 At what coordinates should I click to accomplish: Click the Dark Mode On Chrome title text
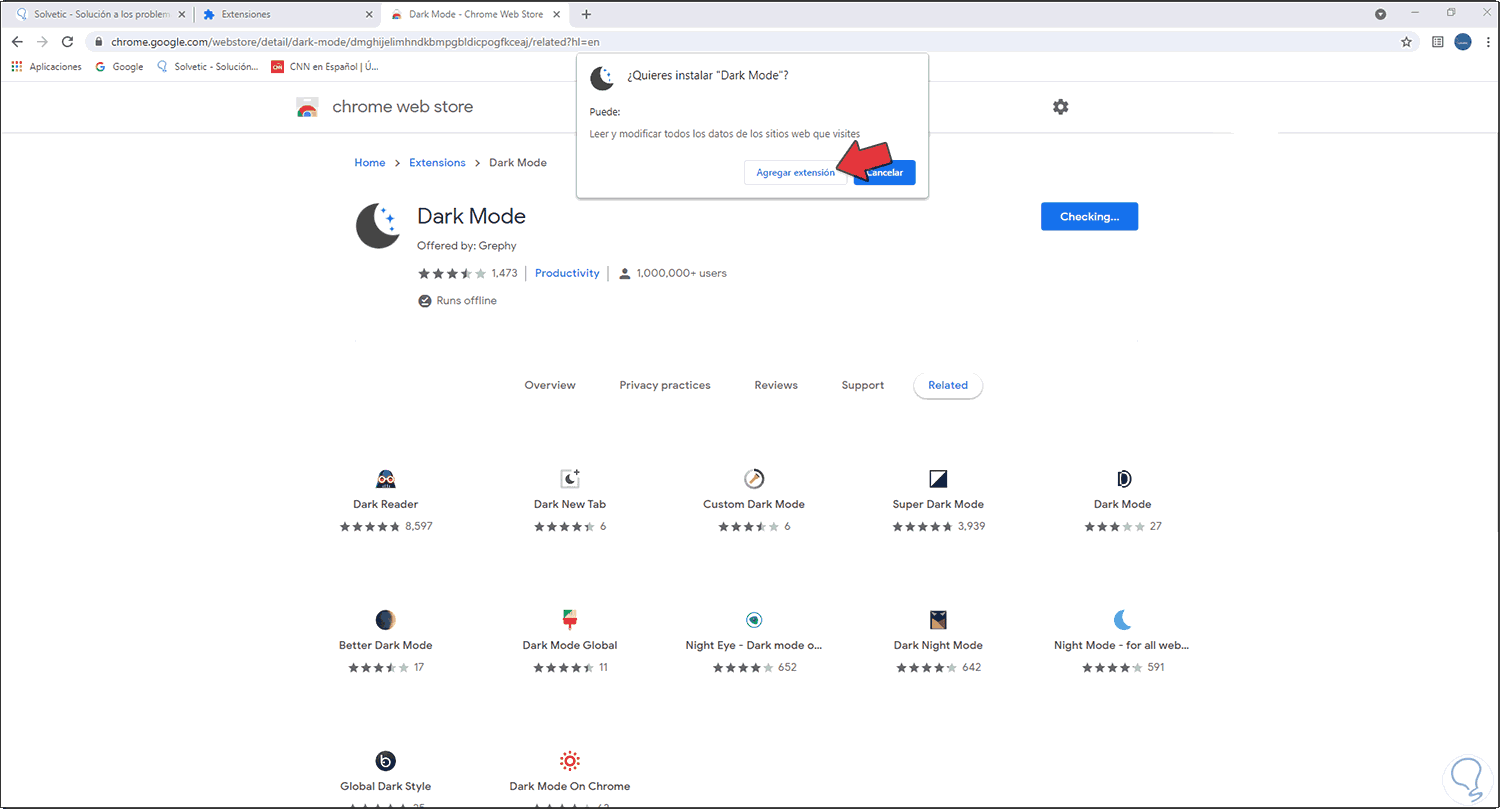(570, 786)
